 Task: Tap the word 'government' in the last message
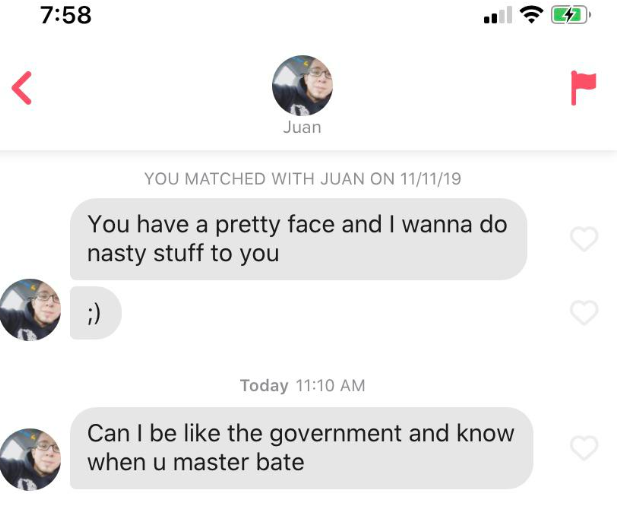point(336,434)
